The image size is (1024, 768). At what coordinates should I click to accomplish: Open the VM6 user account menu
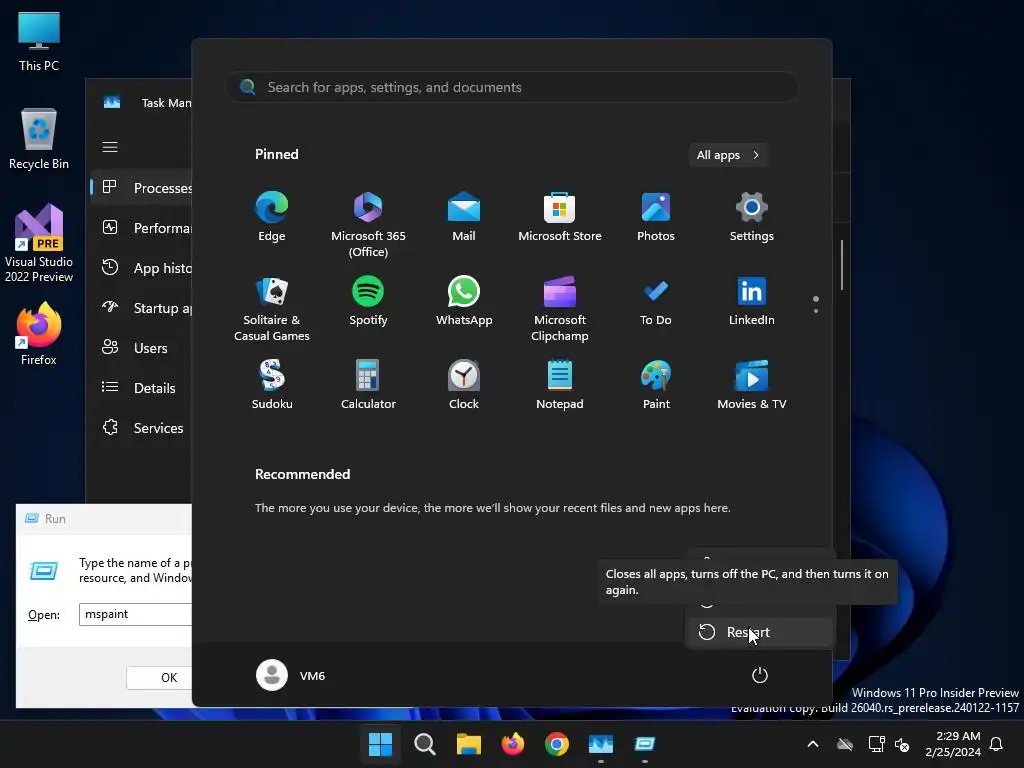coord(291,675)
